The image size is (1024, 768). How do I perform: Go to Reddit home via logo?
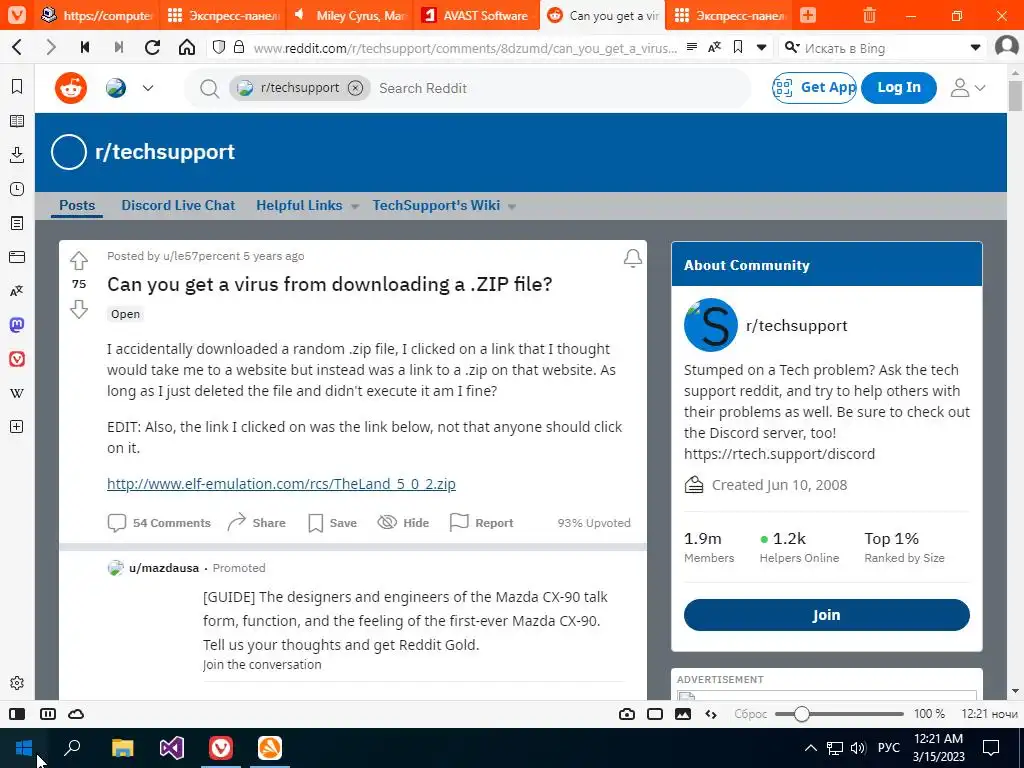(71, 88)
